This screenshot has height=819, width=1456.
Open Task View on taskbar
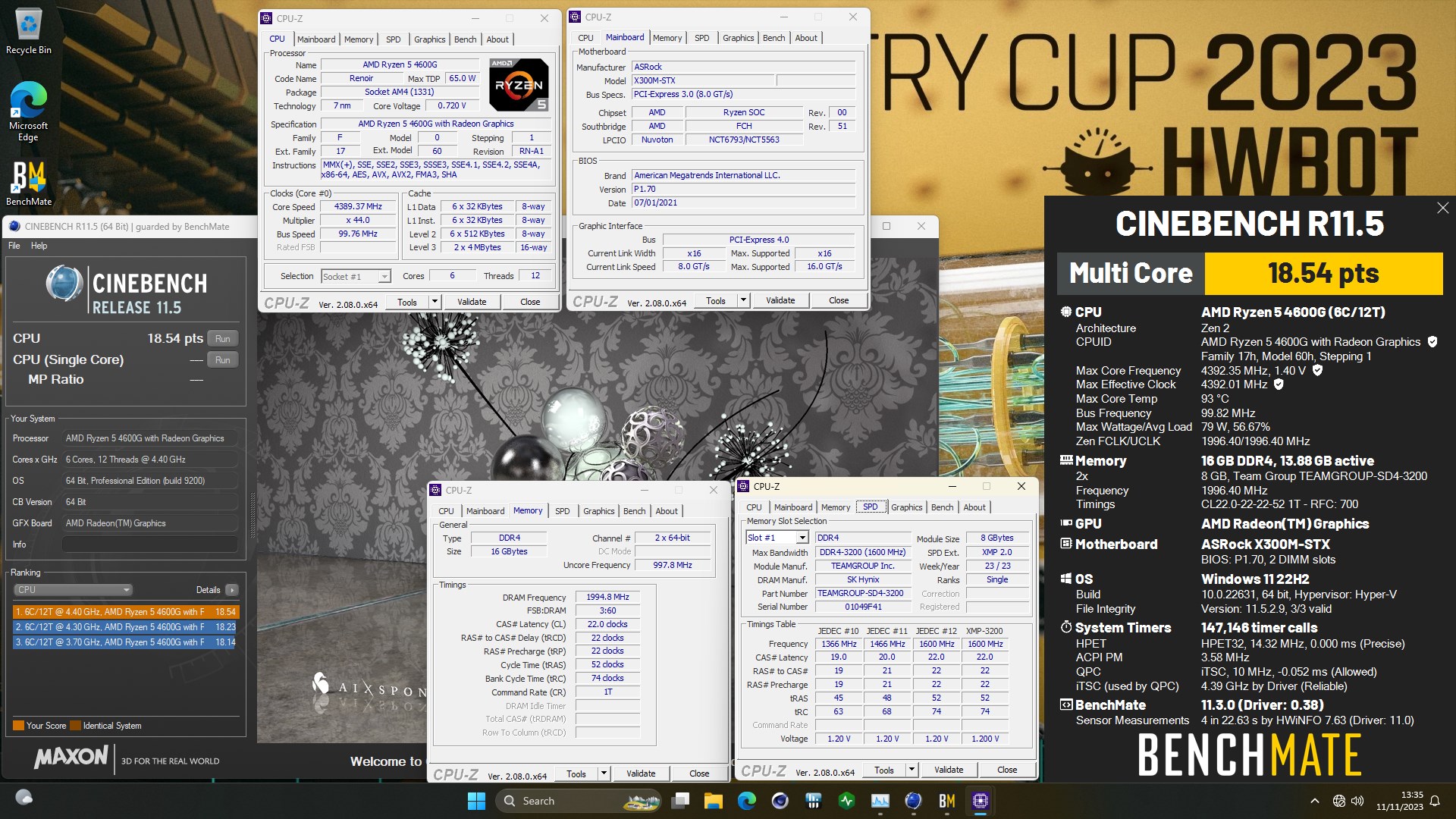[681, 801]
